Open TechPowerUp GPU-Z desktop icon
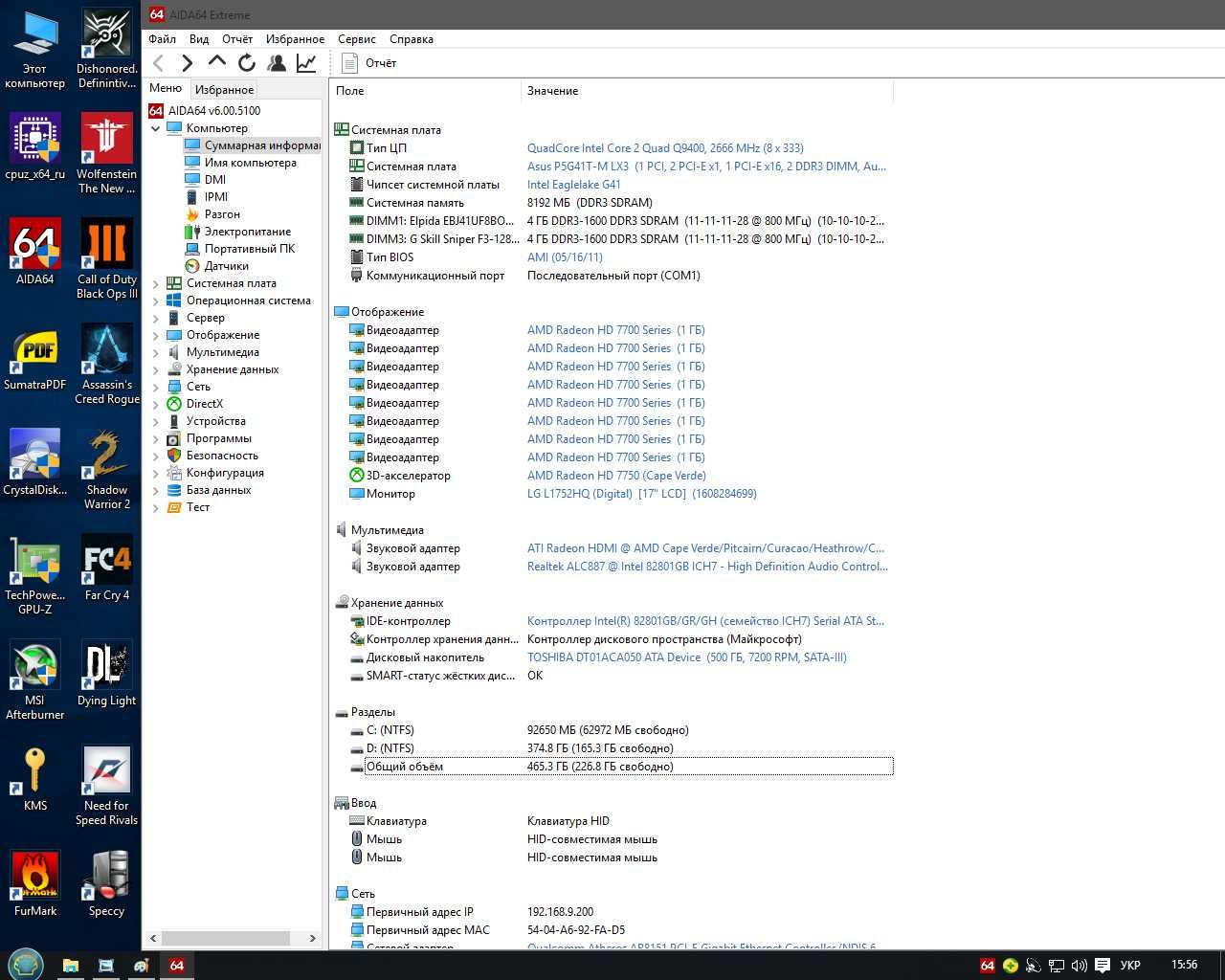Image resolution: width=1225 pixels, height=980 pixels. [34, 575]
